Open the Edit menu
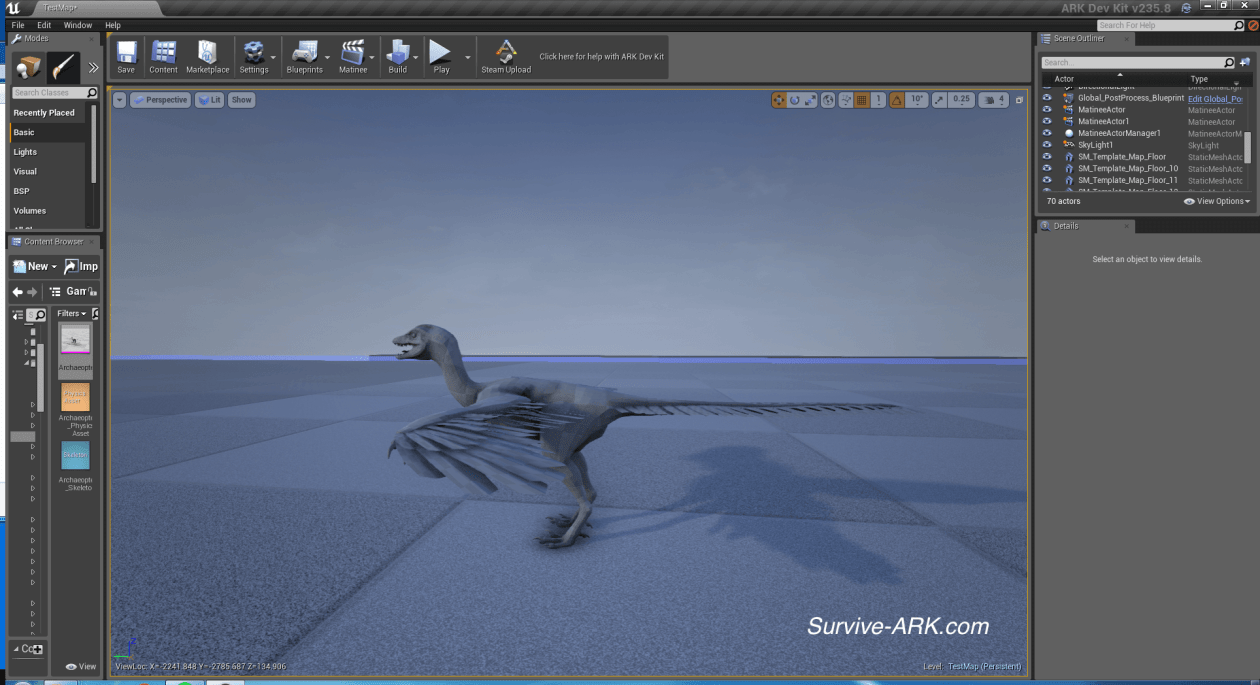1260x685 pixels. (44, 25)
